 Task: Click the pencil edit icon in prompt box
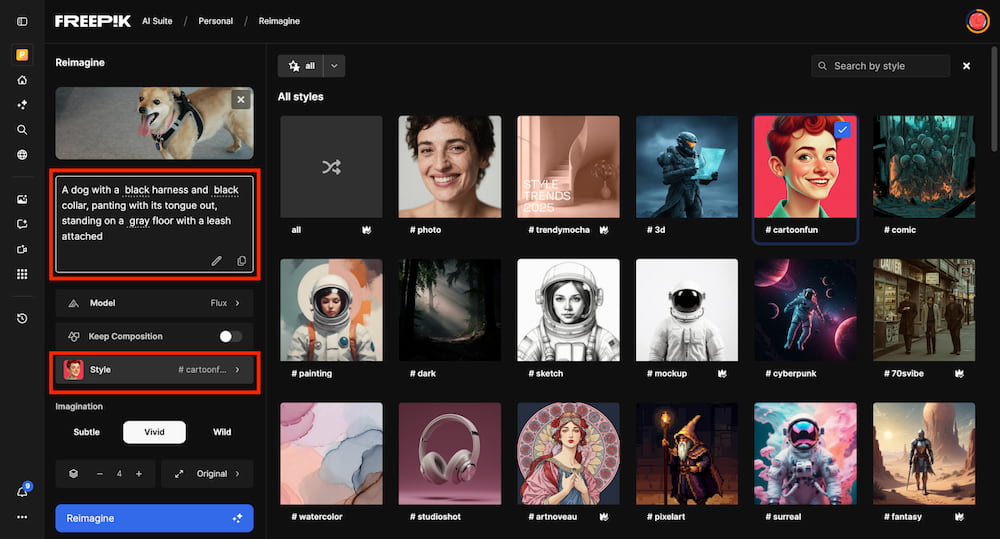pos(217,261)
